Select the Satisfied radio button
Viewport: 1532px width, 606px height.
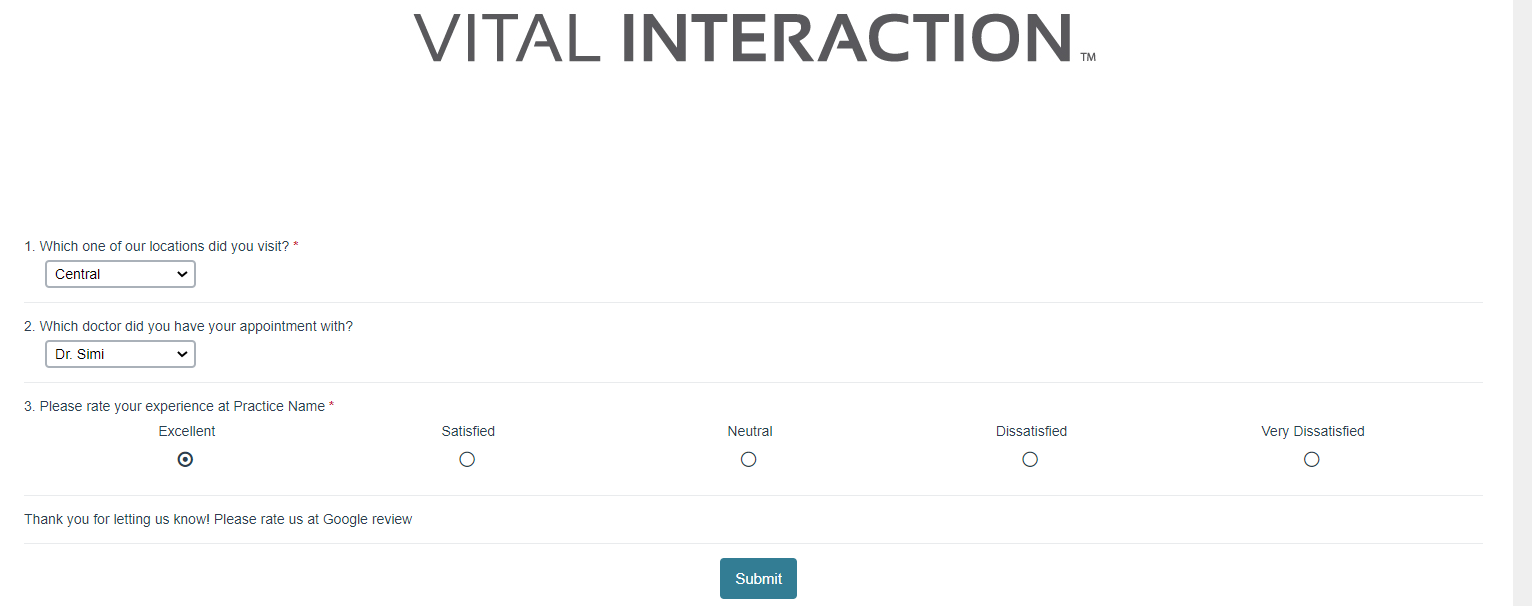click(x=467, y=459)
